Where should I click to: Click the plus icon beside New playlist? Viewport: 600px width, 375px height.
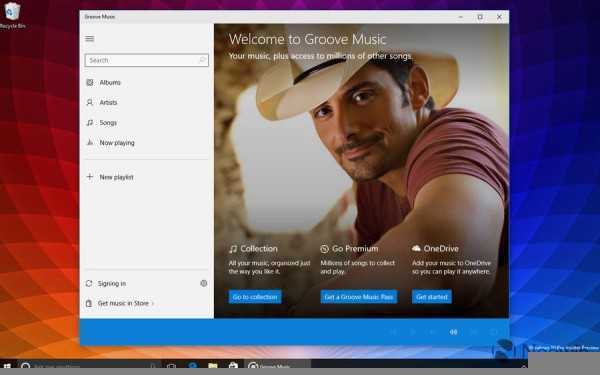90,177
